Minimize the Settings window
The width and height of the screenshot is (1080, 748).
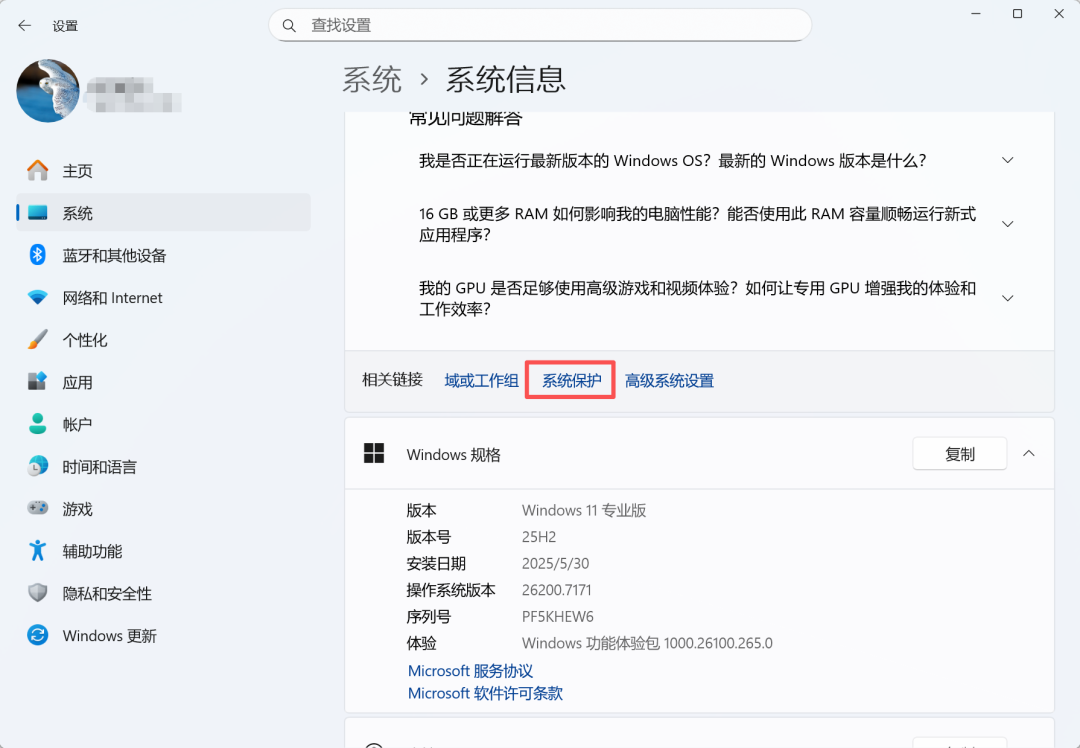coord(976,14)
